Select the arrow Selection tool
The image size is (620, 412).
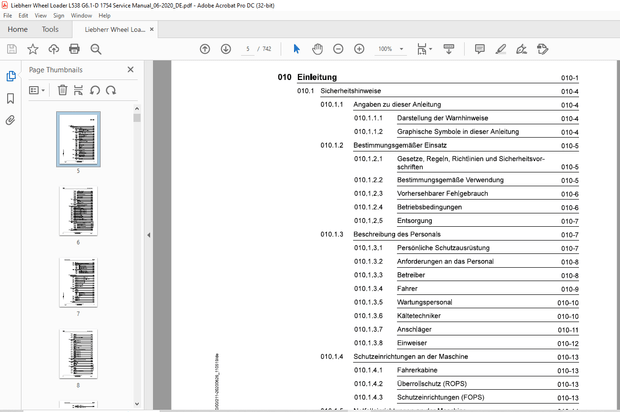[x=297, y=49]
